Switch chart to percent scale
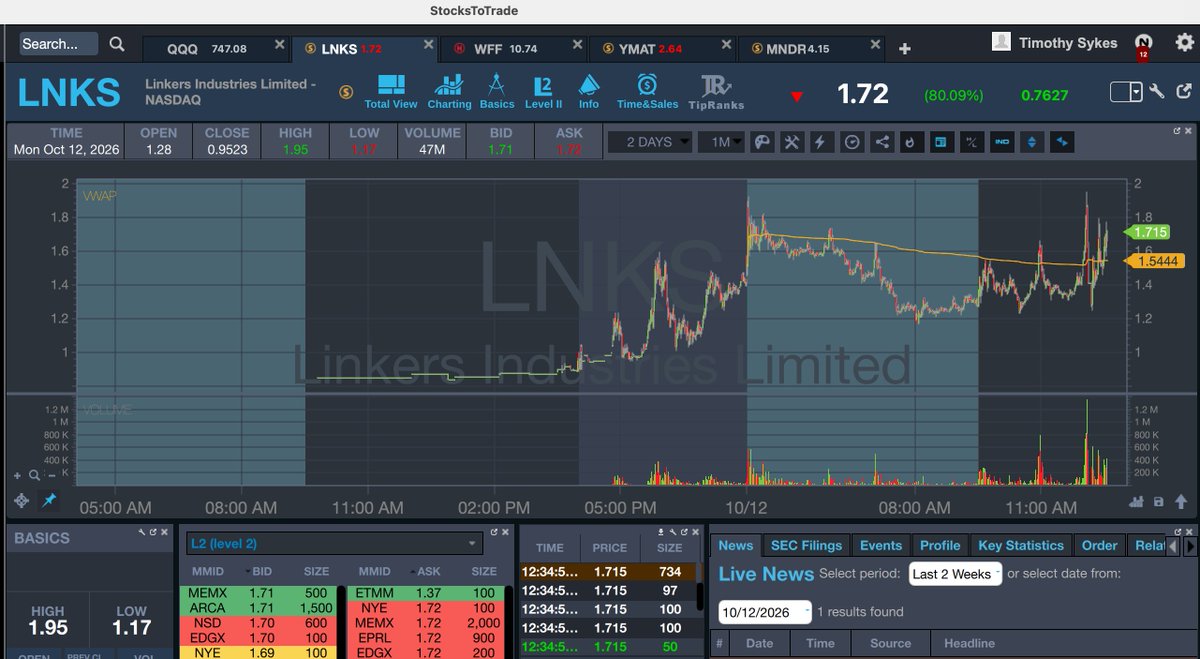Screen dimensions: 1200x659 coord(970,142)
